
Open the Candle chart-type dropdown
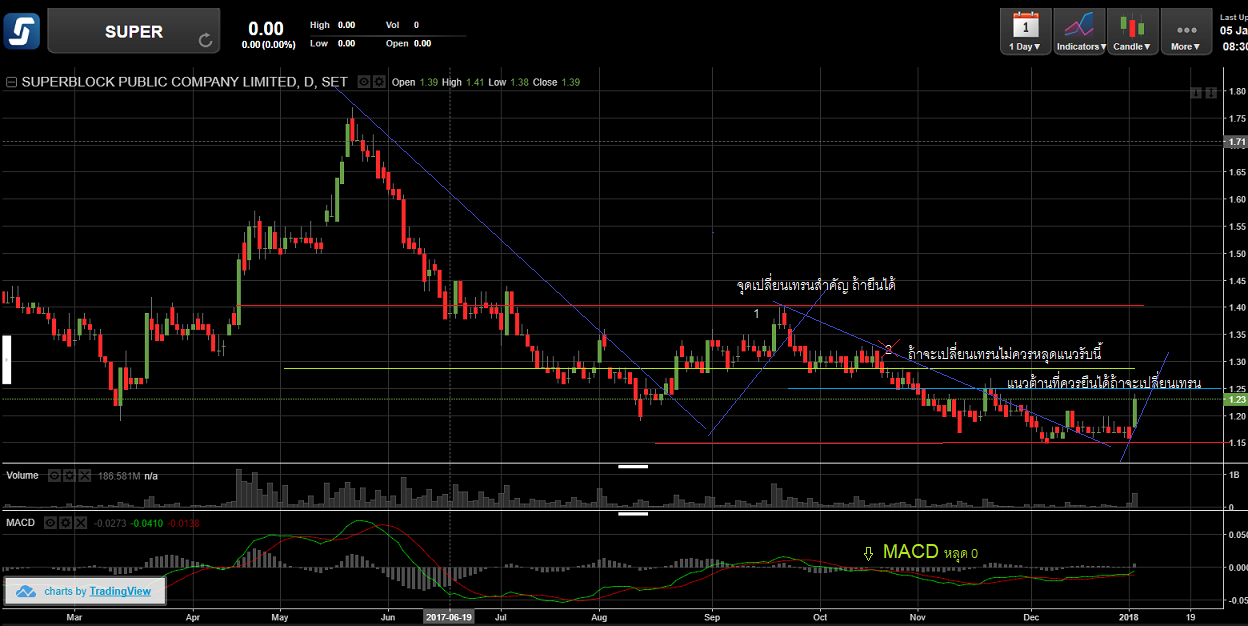pos(1133,31)
